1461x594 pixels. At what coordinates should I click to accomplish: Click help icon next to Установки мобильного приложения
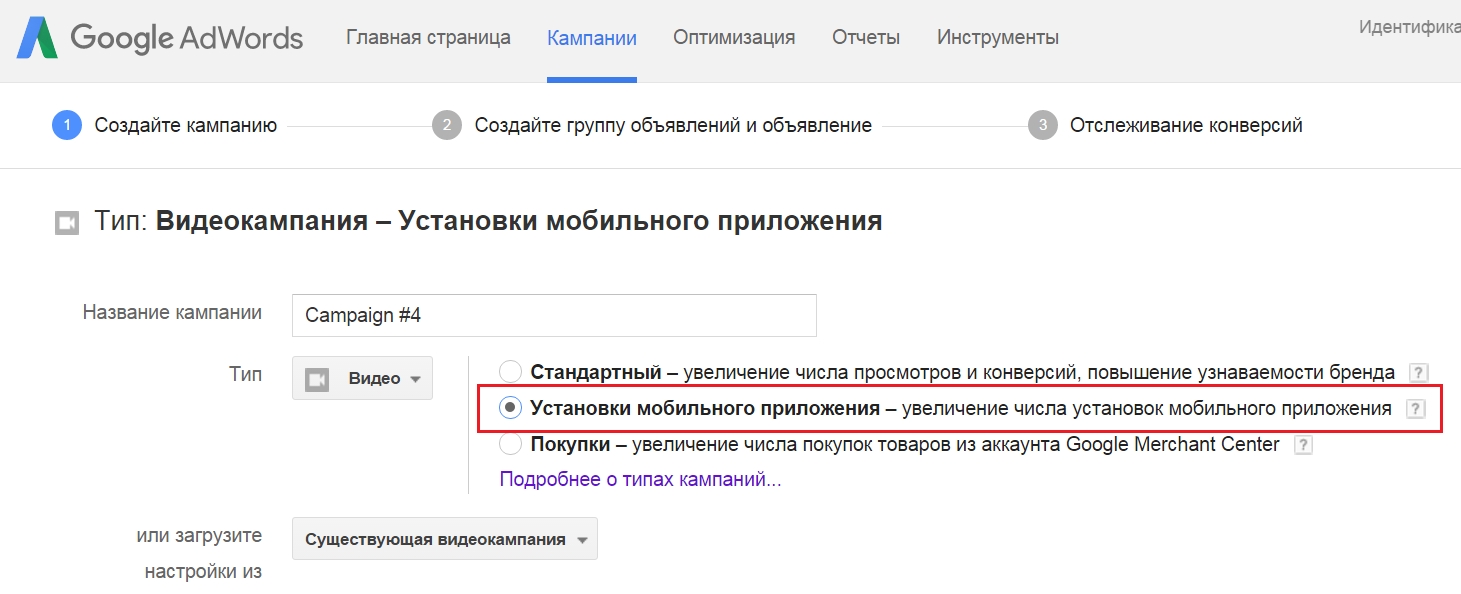(x=1415, y=408)
